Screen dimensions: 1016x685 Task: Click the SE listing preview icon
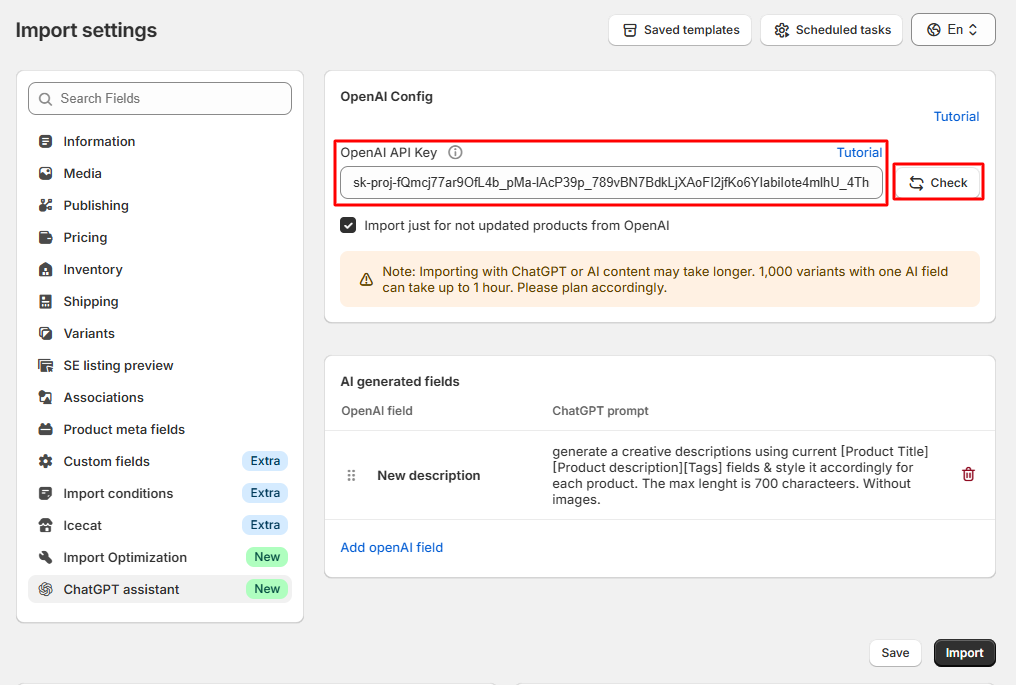click(45, 366)
